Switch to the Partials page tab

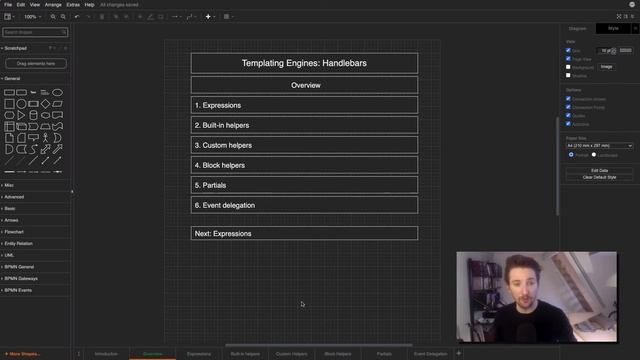pyautogui.click(x=384, y=354)
